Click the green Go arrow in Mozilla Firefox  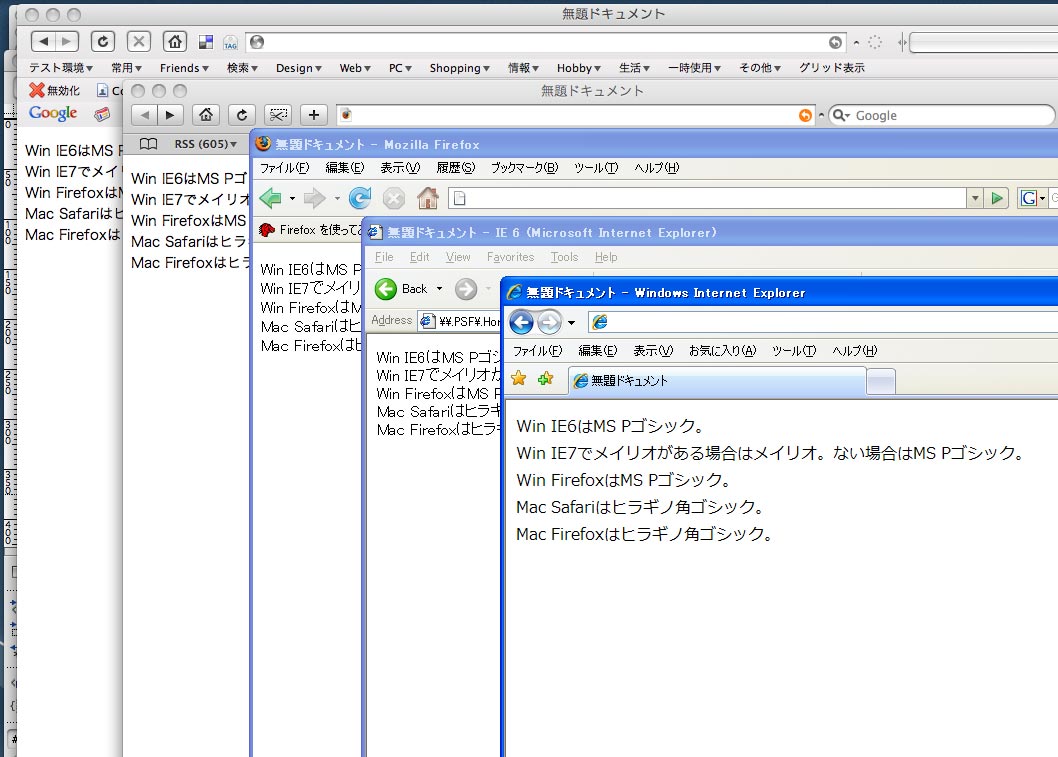[997, 198]
